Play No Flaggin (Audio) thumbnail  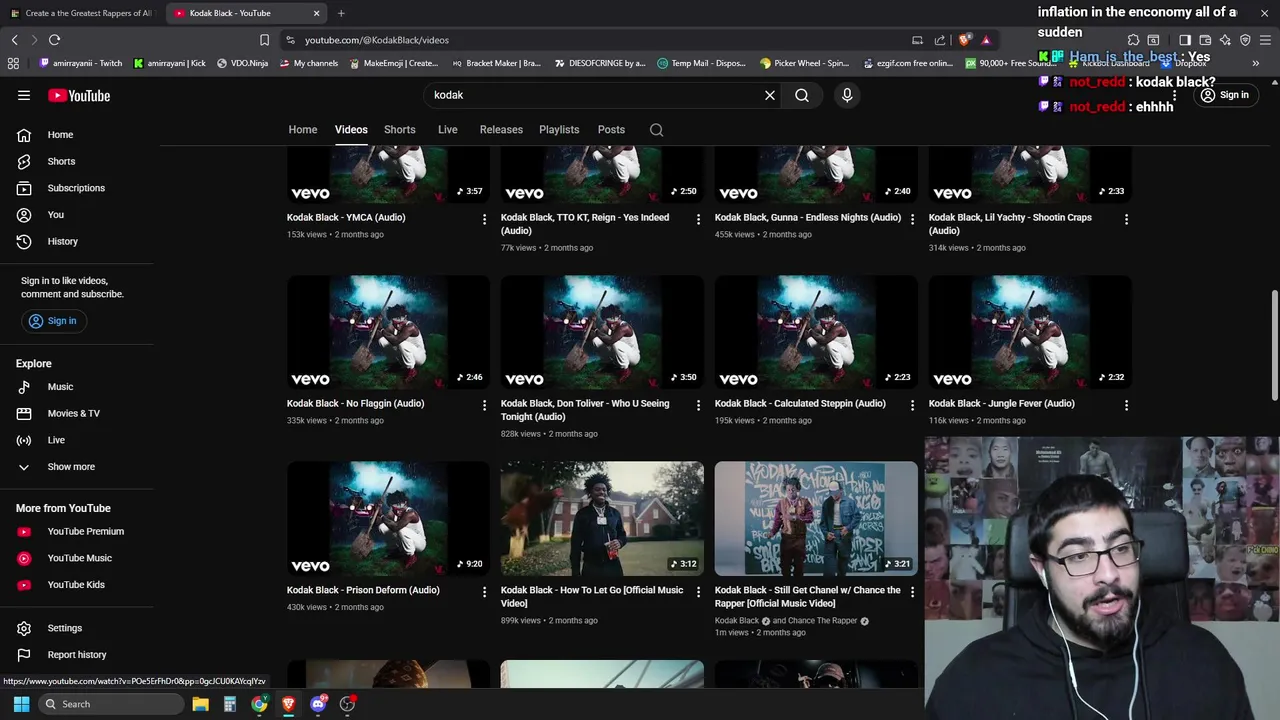coord(388,332)
